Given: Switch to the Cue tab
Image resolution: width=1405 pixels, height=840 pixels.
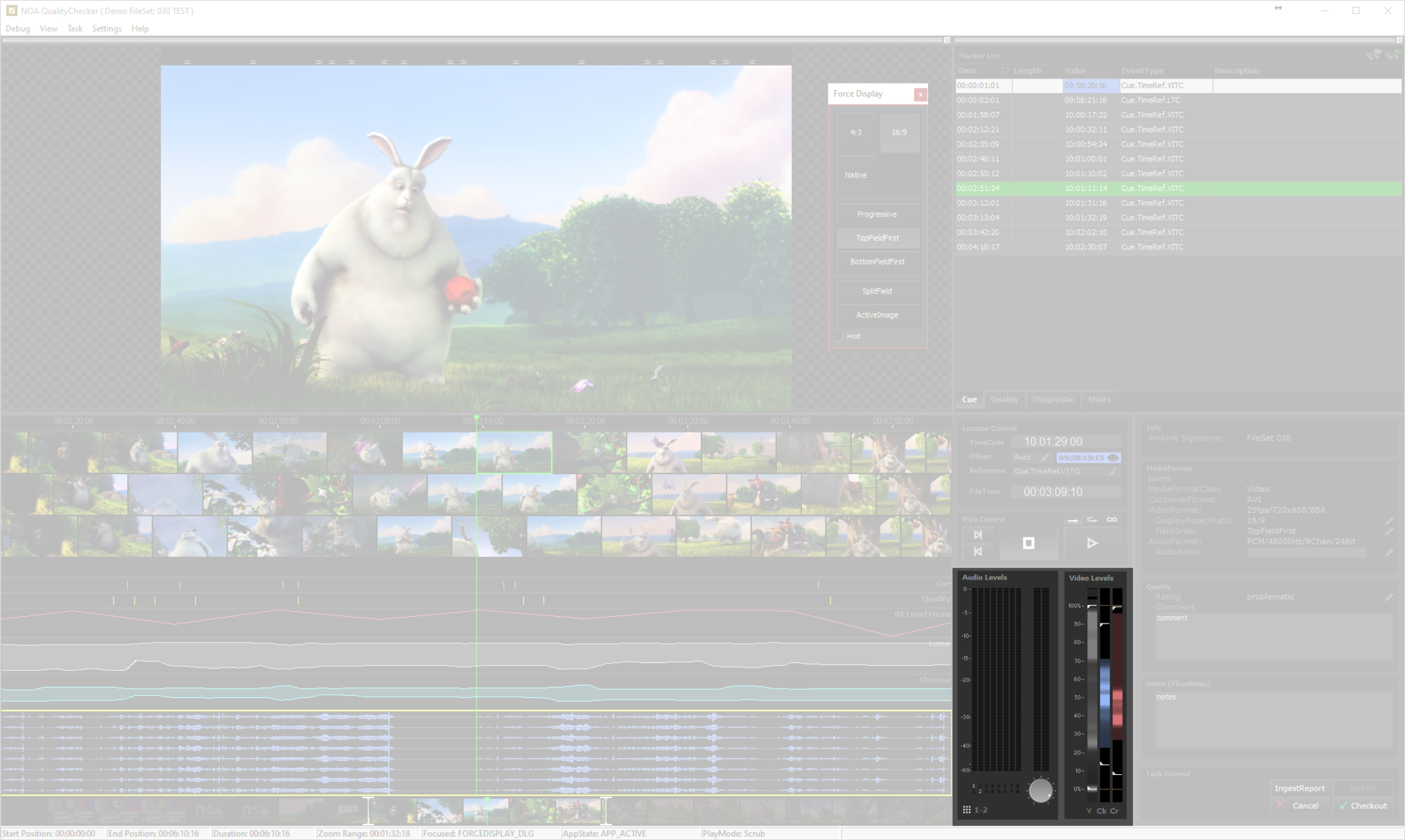Looking at the screenshot, I should coord(969,400).
